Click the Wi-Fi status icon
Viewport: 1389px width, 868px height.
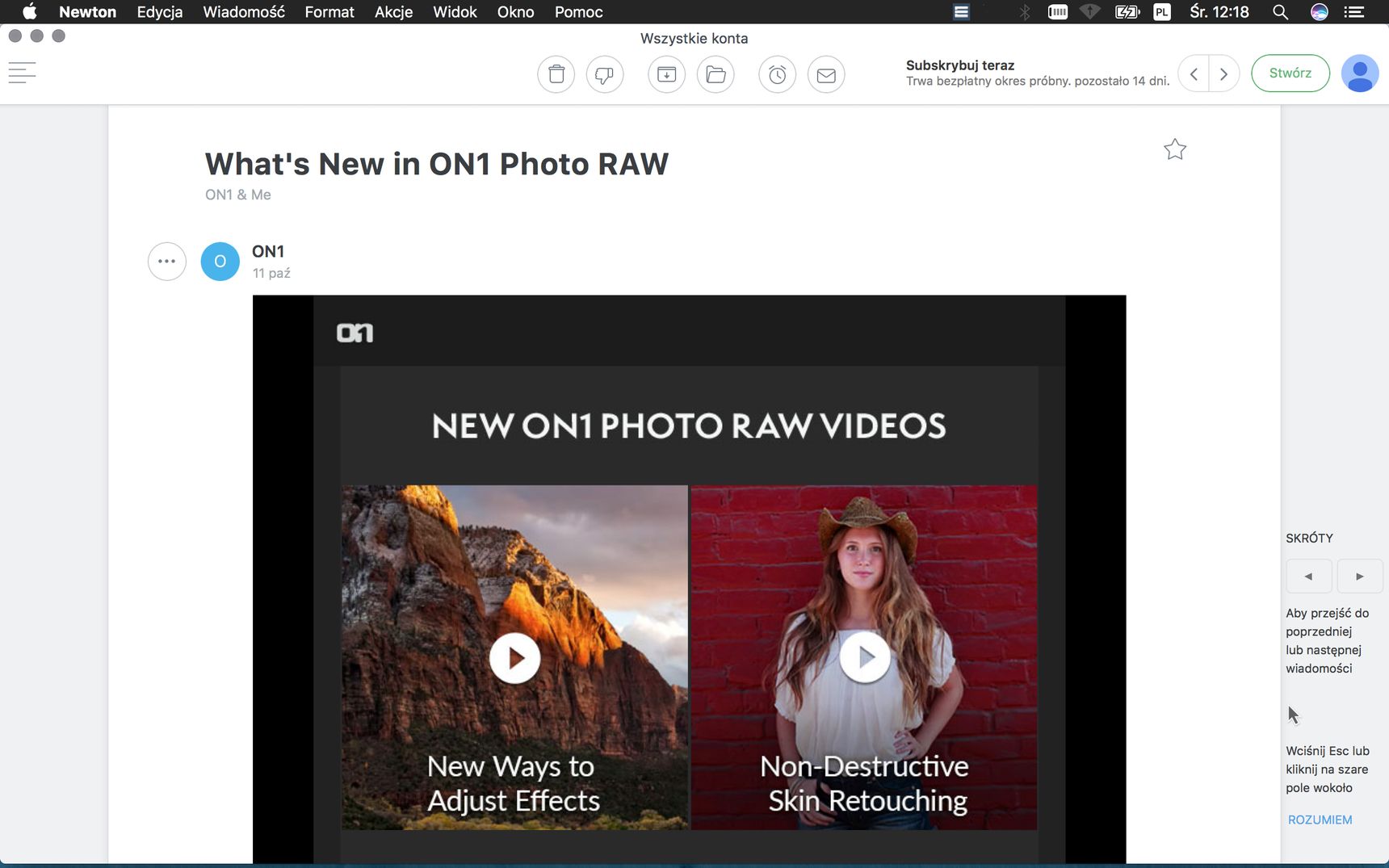(x=1090, y=12)
